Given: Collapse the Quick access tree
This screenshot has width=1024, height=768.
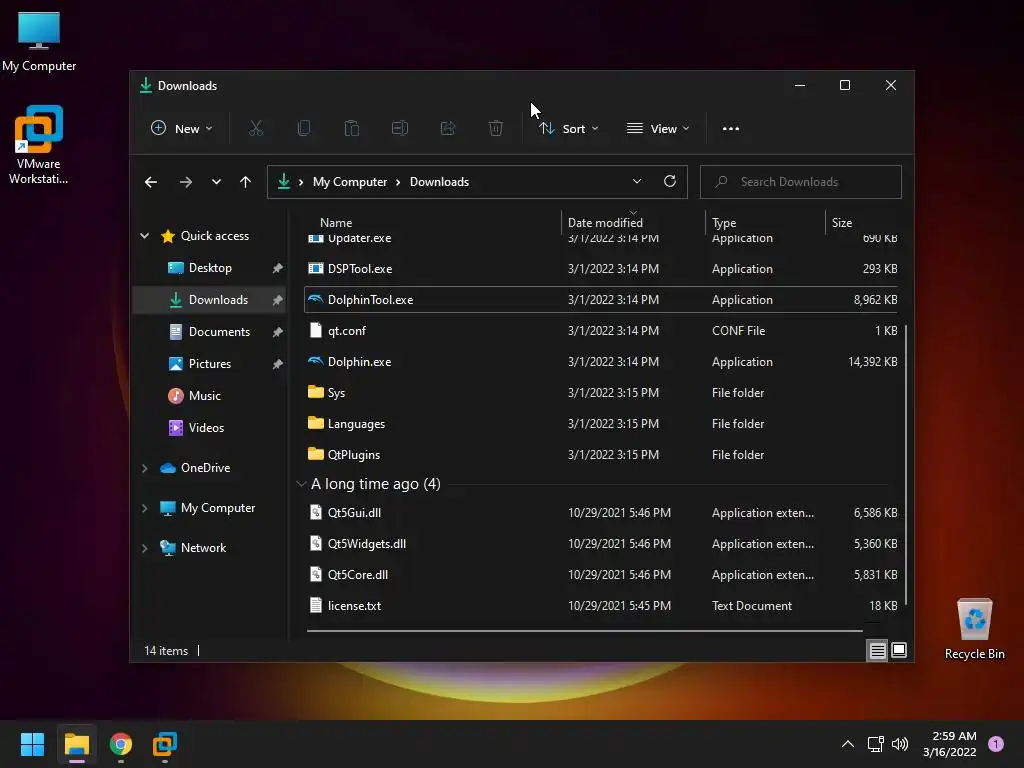Looking at the screenshot, I should (x=145, y=236).
